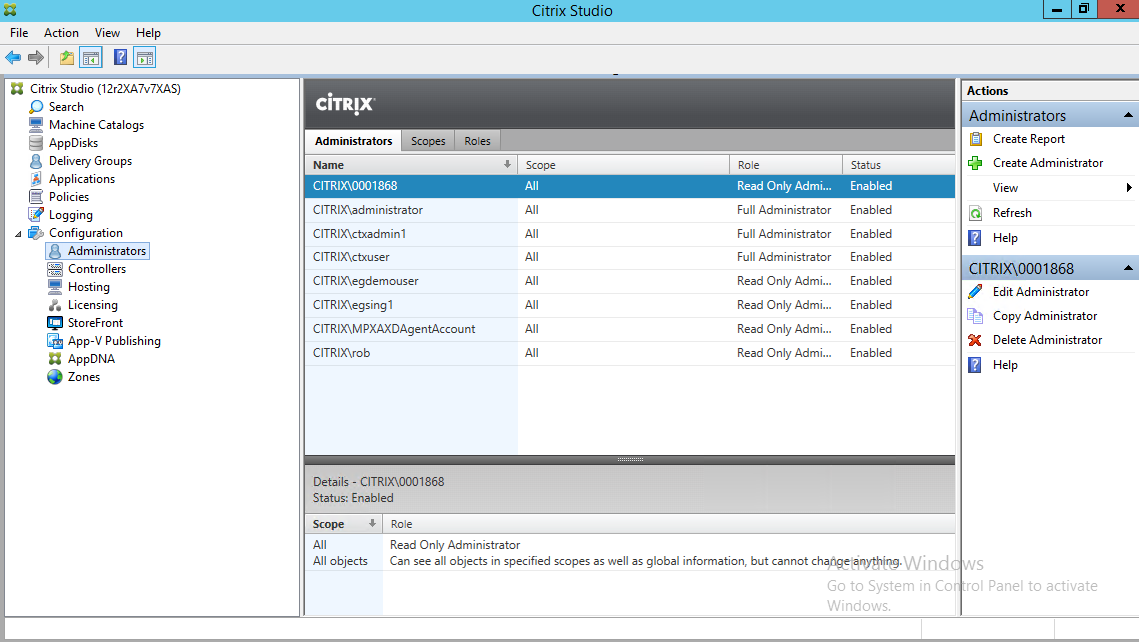Click the Copy Administrator icon
Image resolution: width=1139 pixels, height=642 pixels.
976,316
